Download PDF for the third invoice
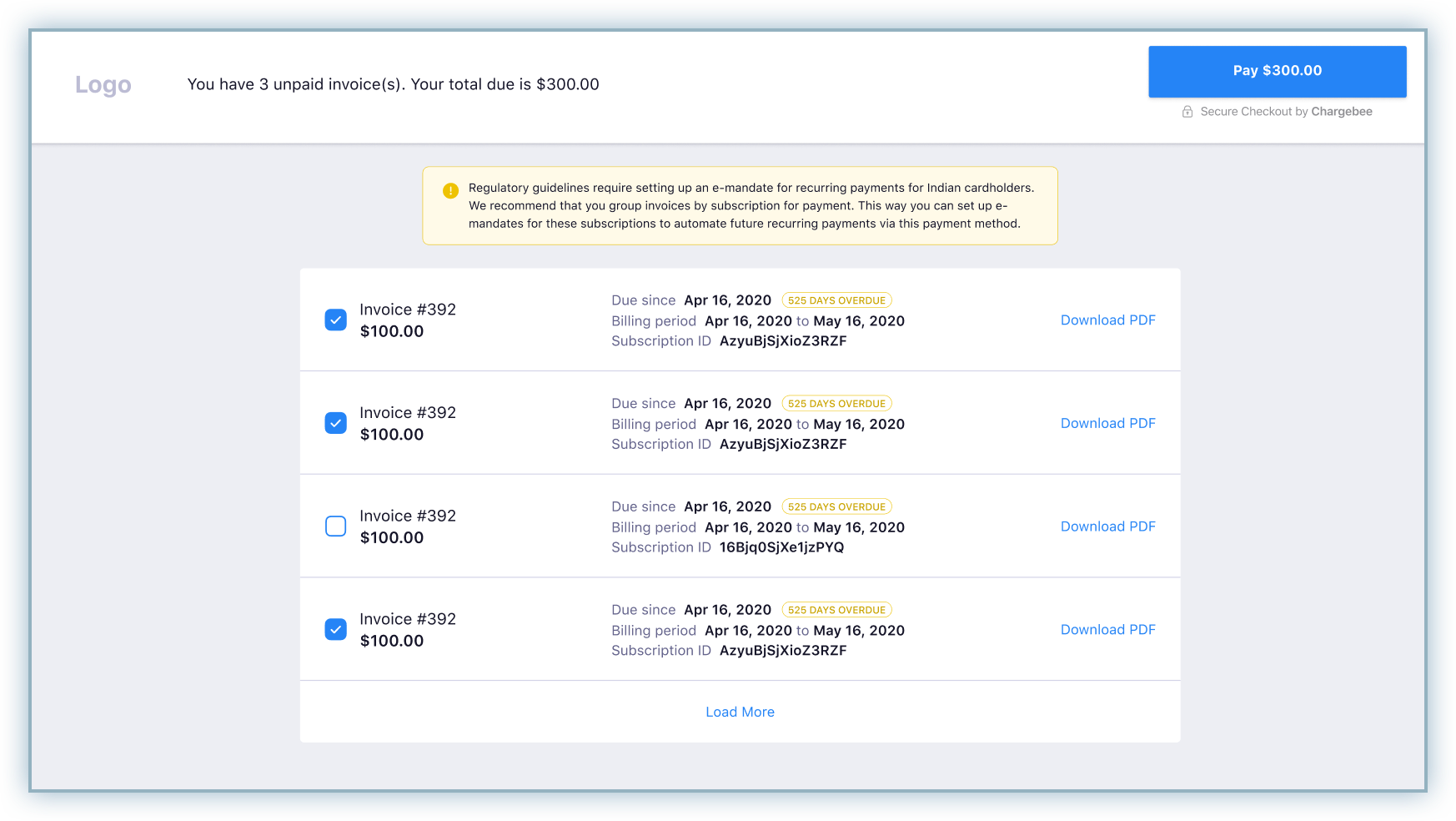 point(1108,526)
